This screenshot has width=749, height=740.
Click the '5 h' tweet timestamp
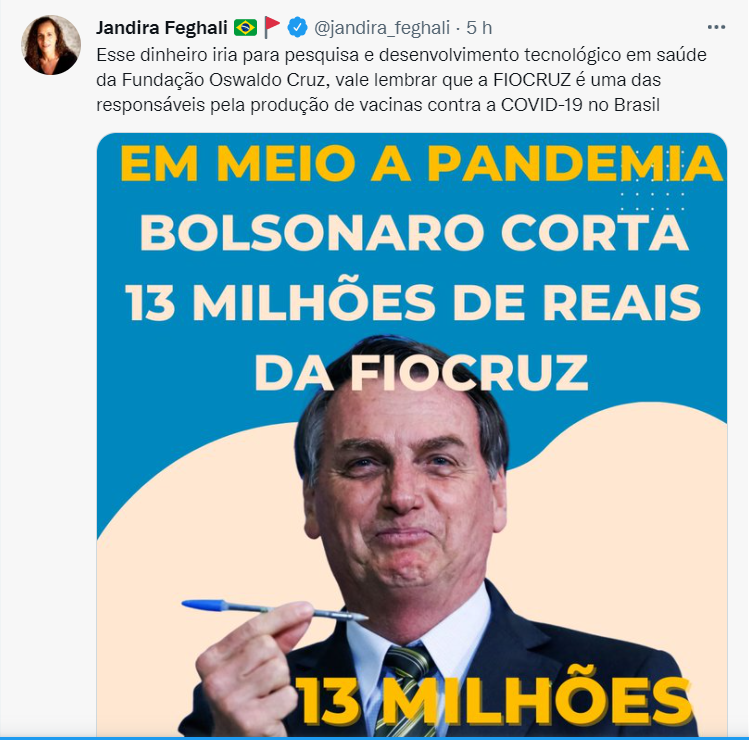point(479,28)
